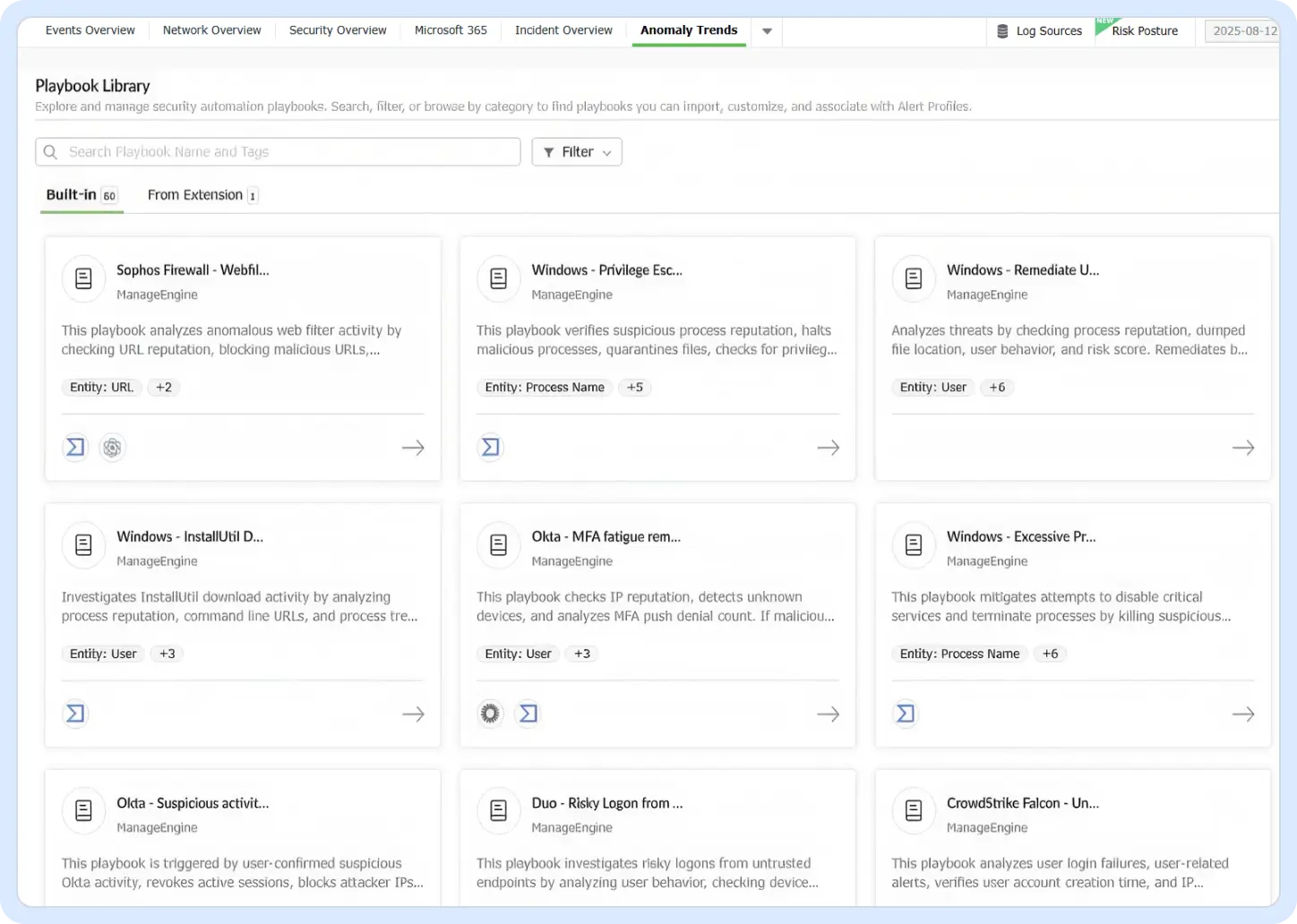
Task: Open the Filter dropdown
Action: click(x=577, y=152)
